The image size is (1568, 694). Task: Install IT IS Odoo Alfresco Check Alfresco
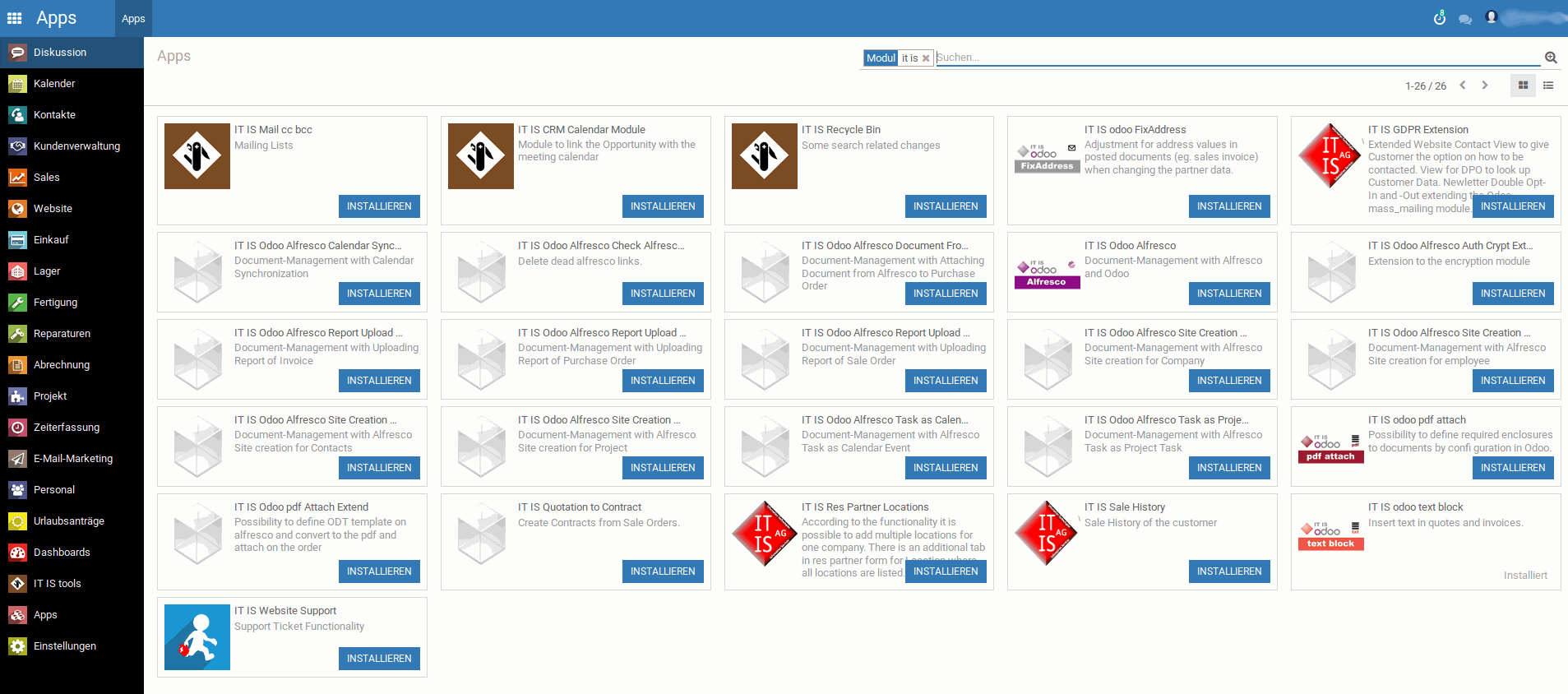coord(663,294)
